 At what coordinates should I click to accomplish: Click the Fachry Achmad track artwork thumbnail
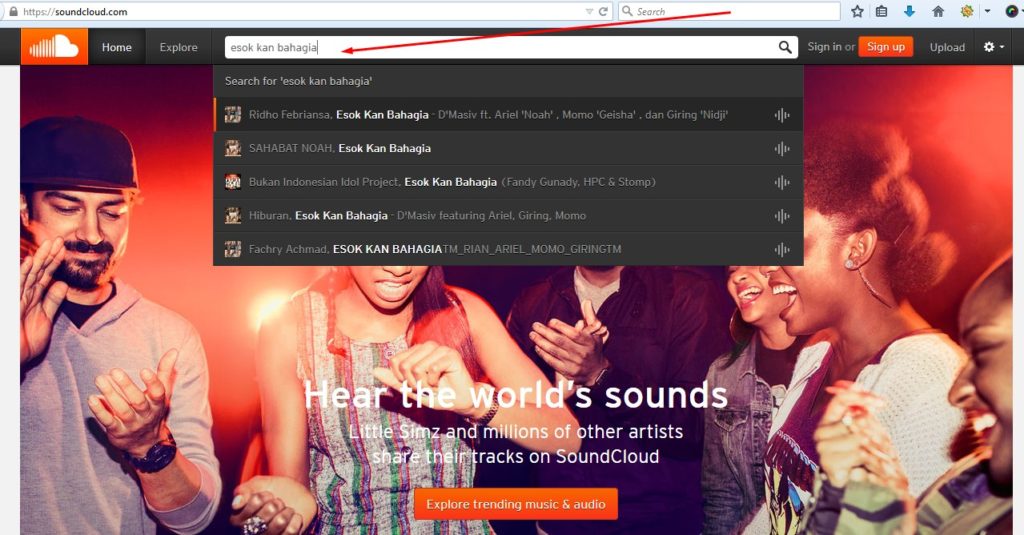(x=232, y=249)
